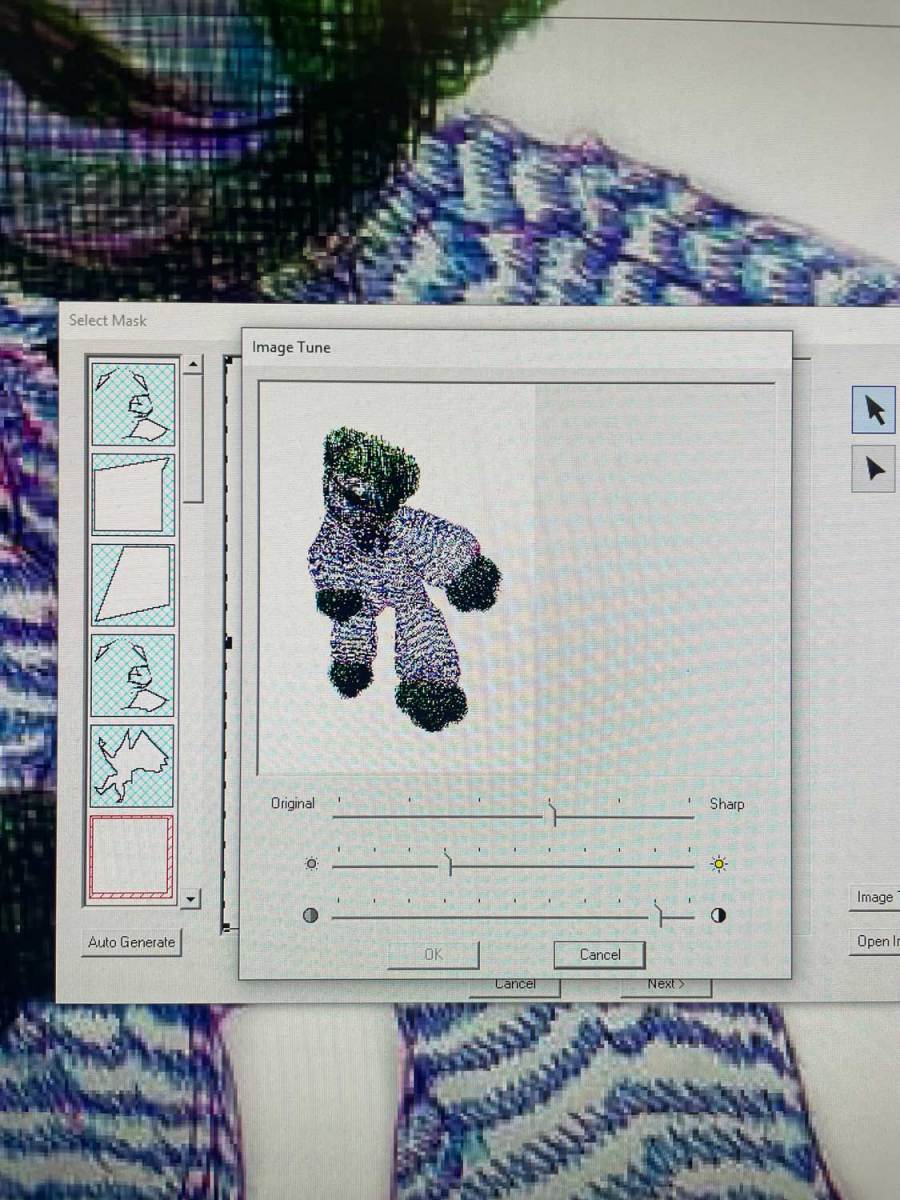Click the contrast slider handle
The height and width of the screenshot is (1200, 900).
(x=659, y=913)
